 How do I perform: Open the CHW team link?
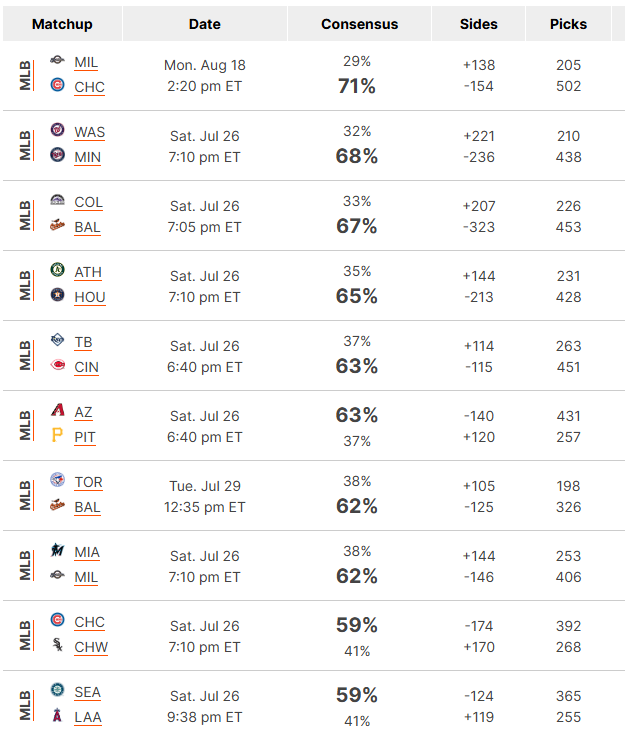[x=91, y=648]
